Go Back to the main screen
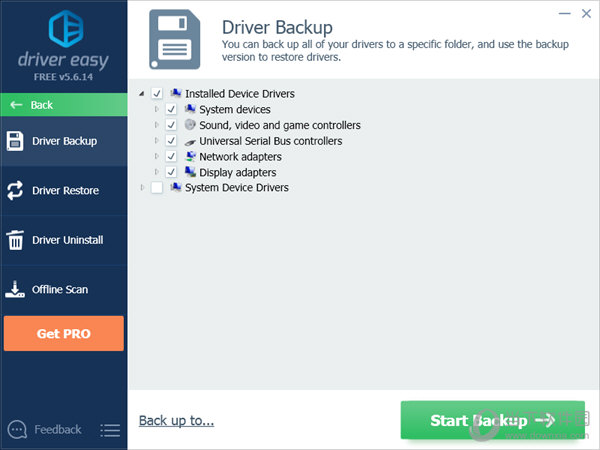Image resolution: width=600 pixels, height=450 pixels. pyautogui.click(x=64, y=104)
